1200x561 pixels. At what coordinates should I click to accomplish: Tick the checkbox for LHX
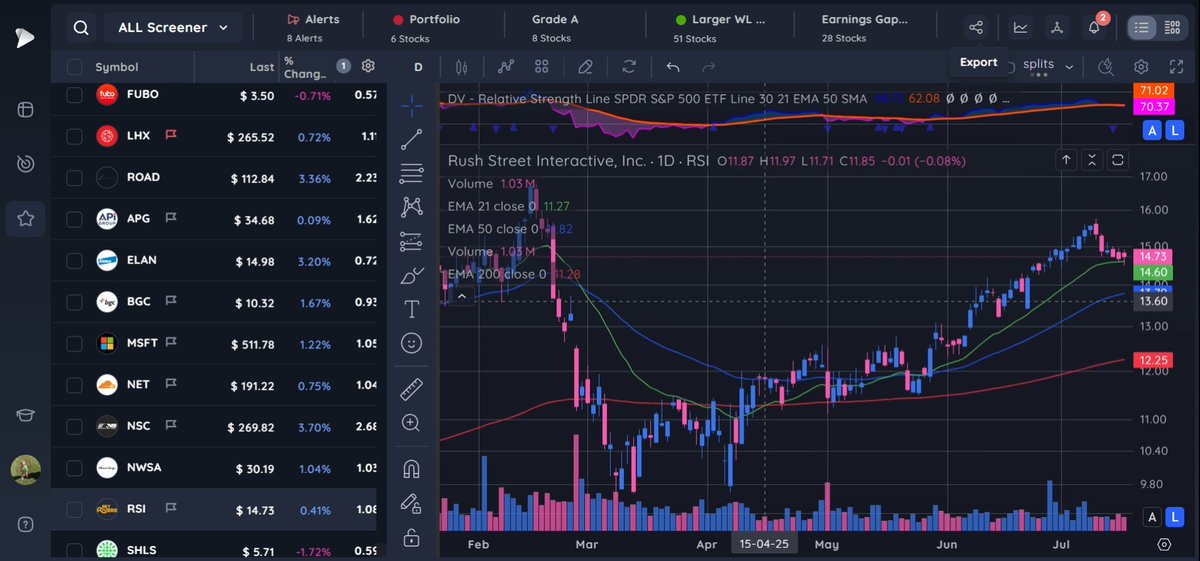click(74, 136)
